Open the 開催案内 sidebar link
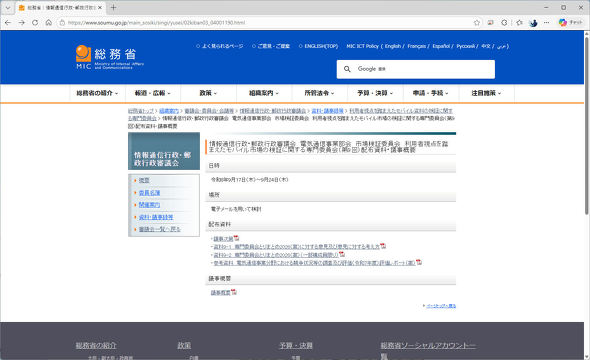590x360 pixels. (x=149, y=205)
